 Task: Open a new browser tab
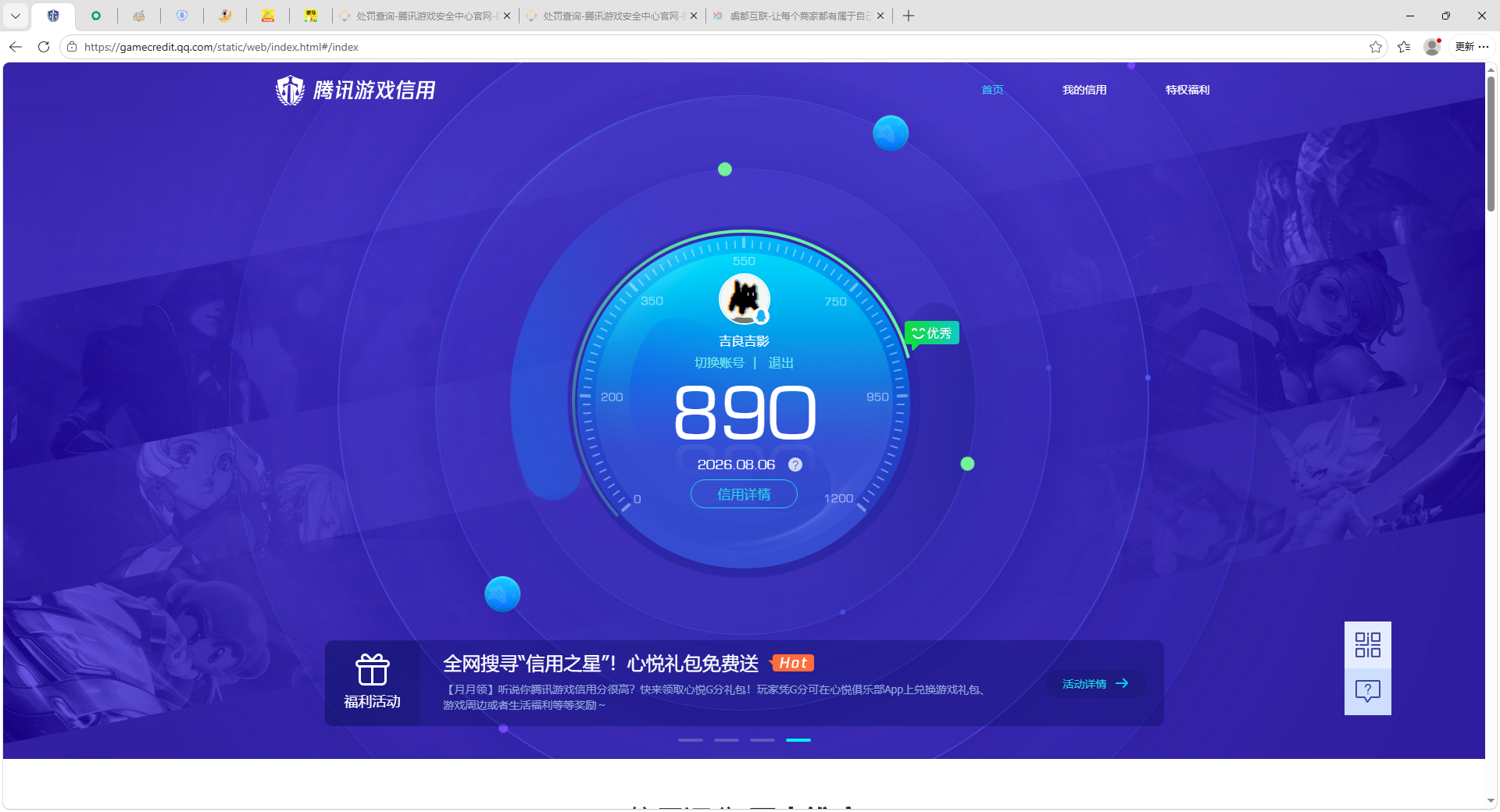pos(909,16)
